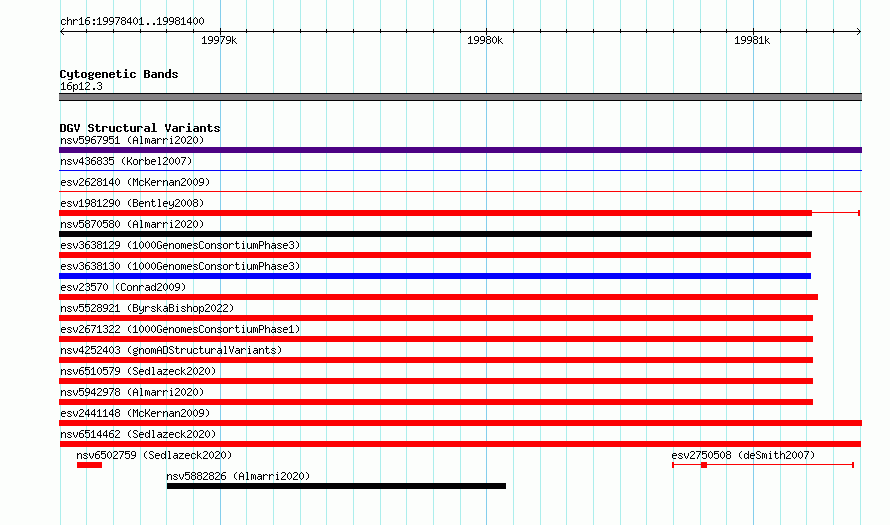The width and height of the screenshot is (890, 525).
Task: Click the chr16:19978401..19981400 coordinate text
Action: click(x=132, y=21)
